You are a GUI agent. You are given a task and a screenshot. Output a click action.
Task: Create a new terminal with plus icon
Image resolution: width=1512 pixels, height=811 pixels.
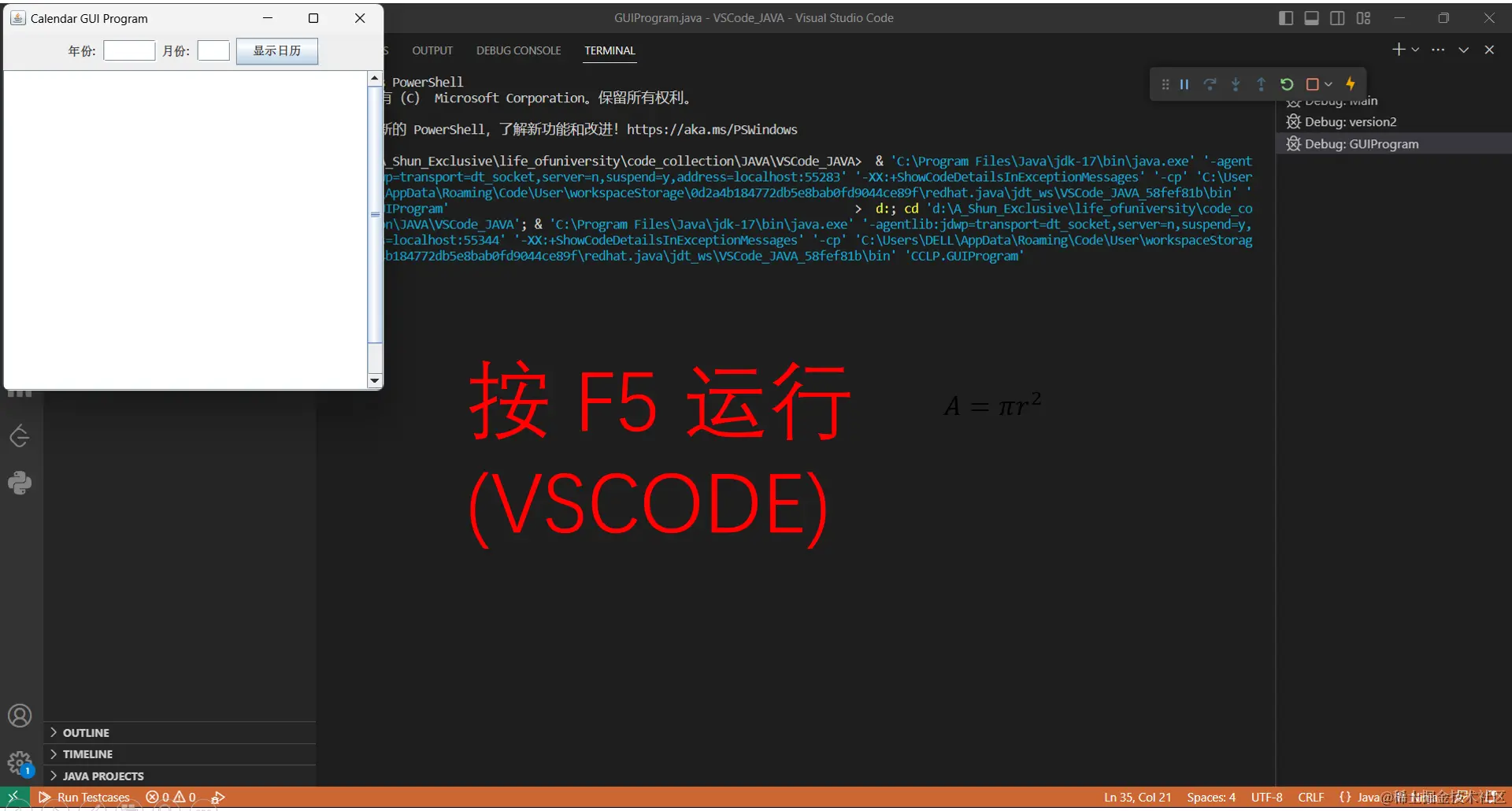[1399, 50]
